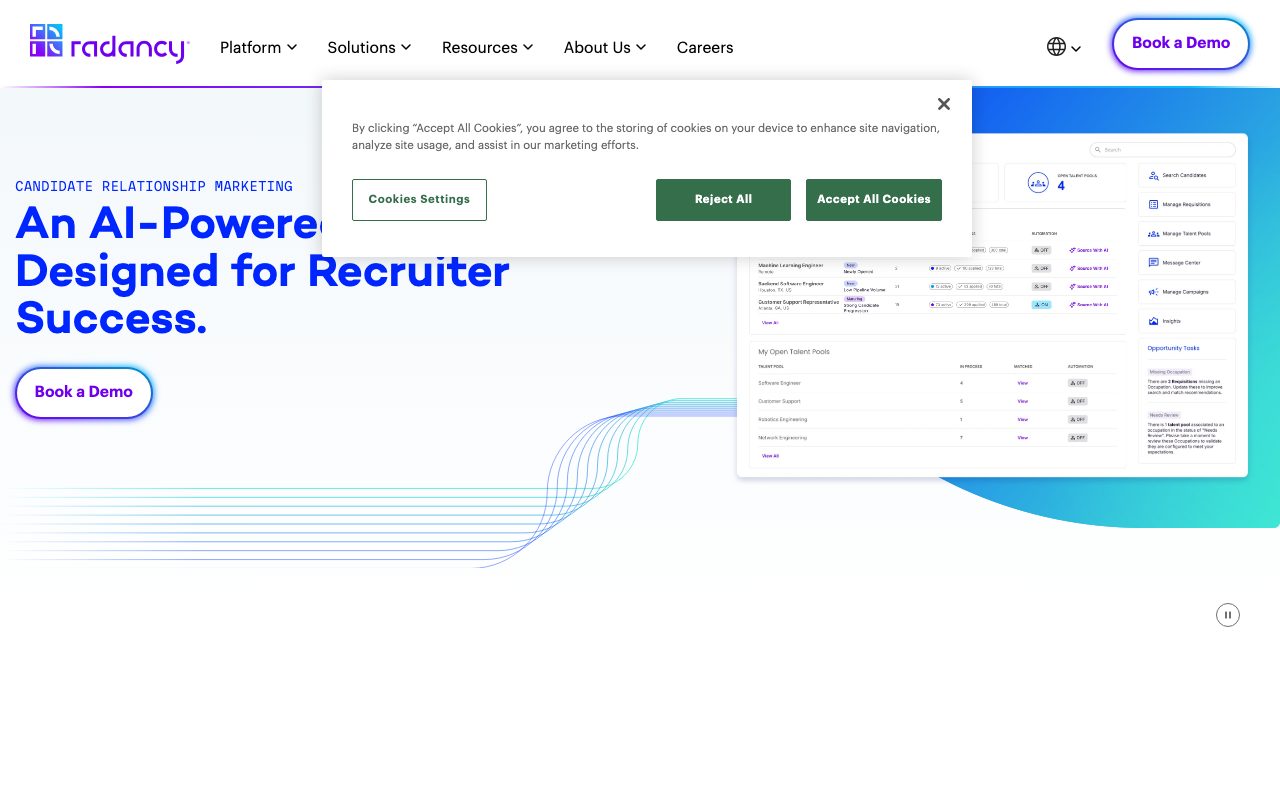Expand the Resources menu
Viewport: 1280px width, 800px height.
487,47
